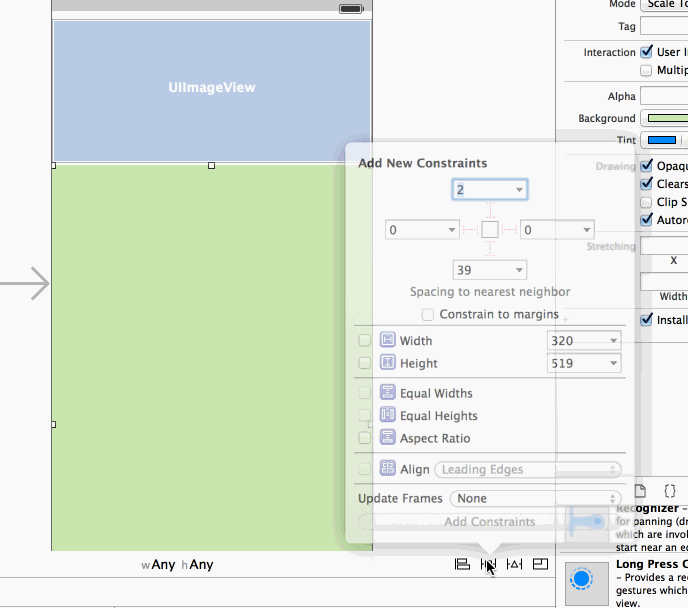Toggle the right spacing strut
The height and width of the screenshot is (608, 688).
point(509,229)
